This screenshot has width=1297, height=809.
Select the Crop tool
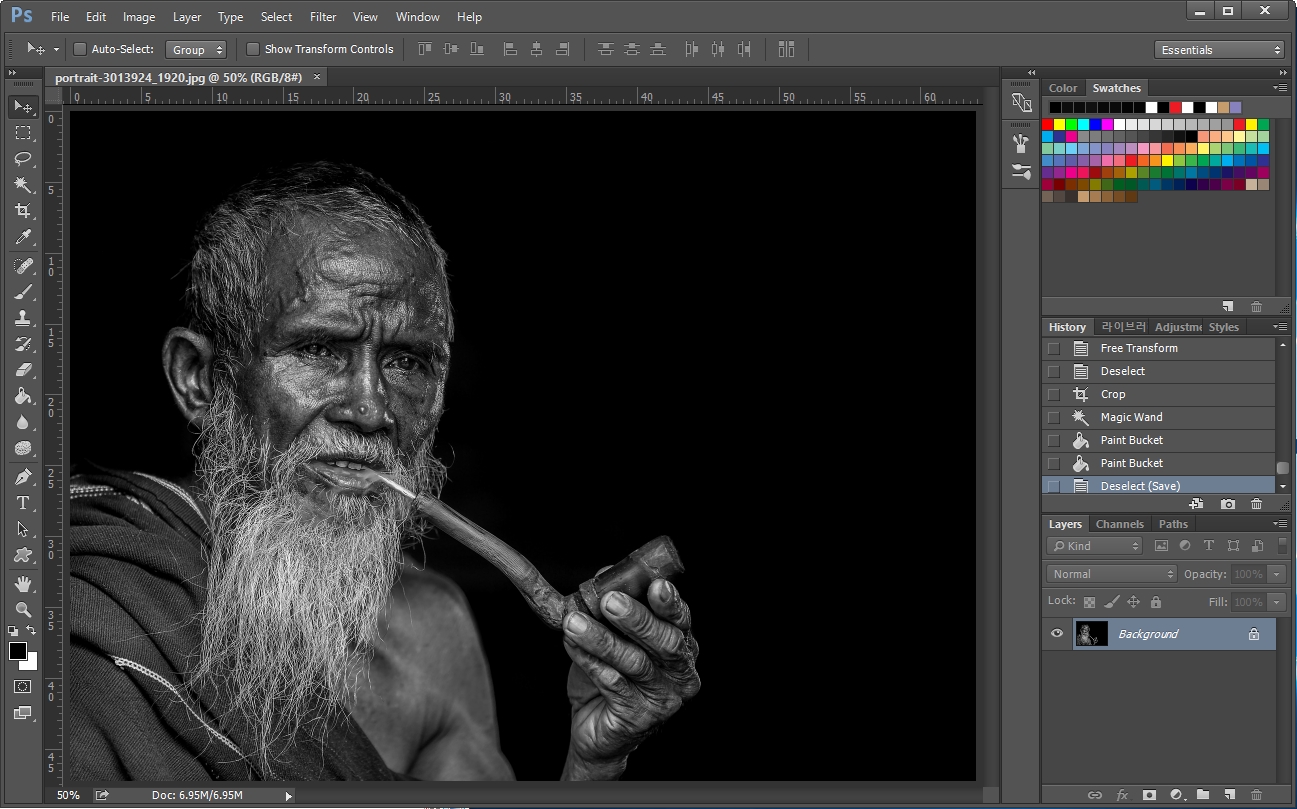point(22,211)
